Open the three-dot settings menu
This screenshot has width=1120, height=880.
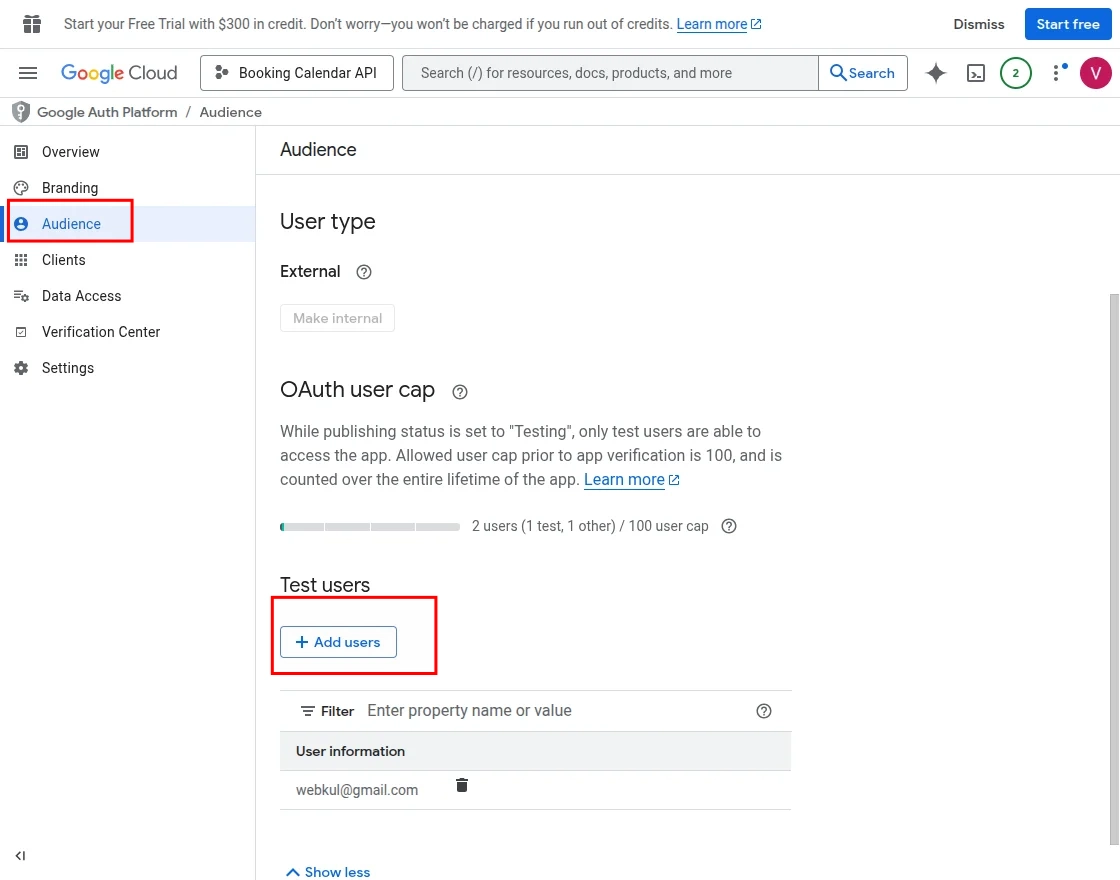click(x=1057, y=73)
